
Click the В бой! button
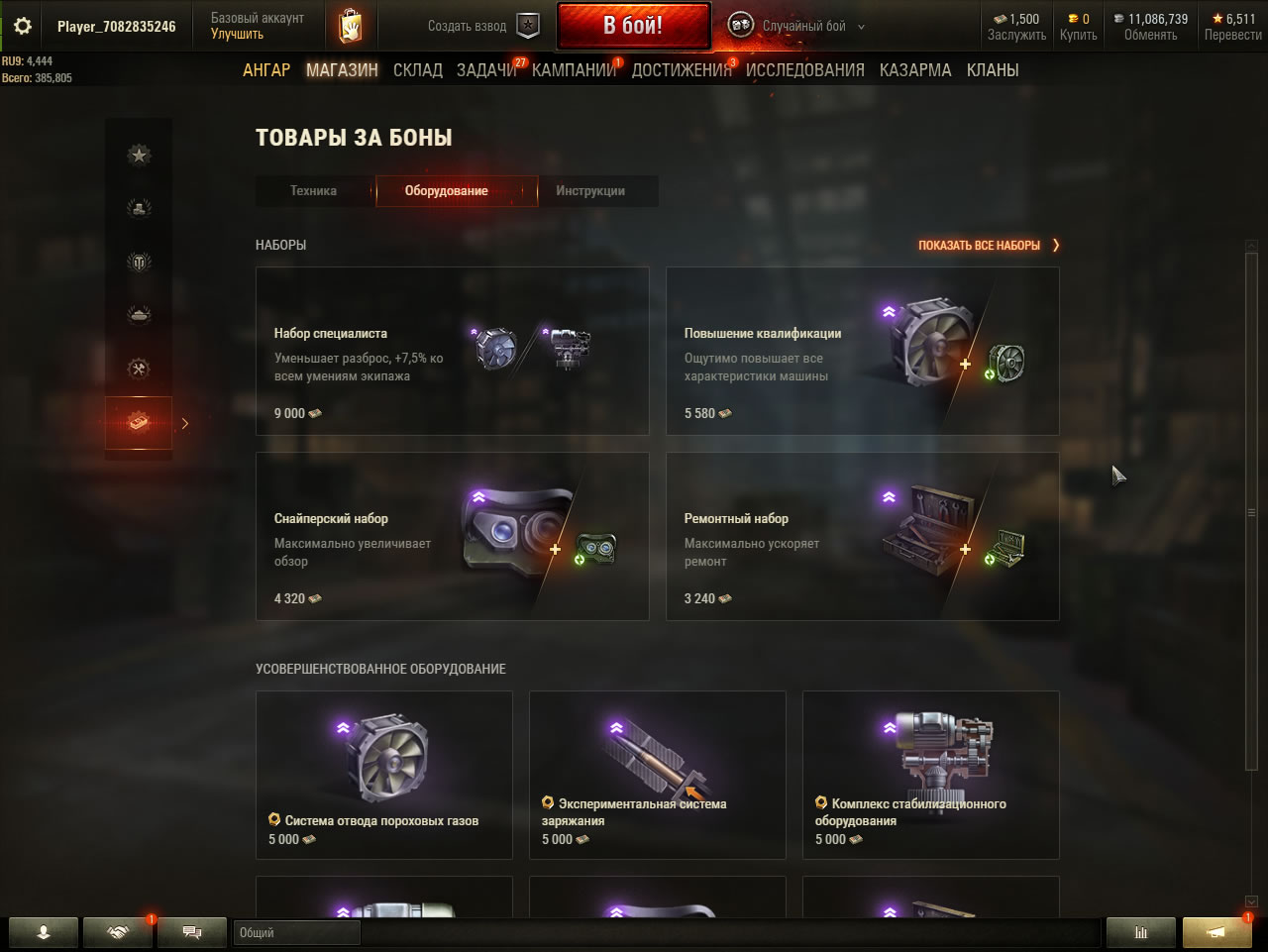point(634,26)
